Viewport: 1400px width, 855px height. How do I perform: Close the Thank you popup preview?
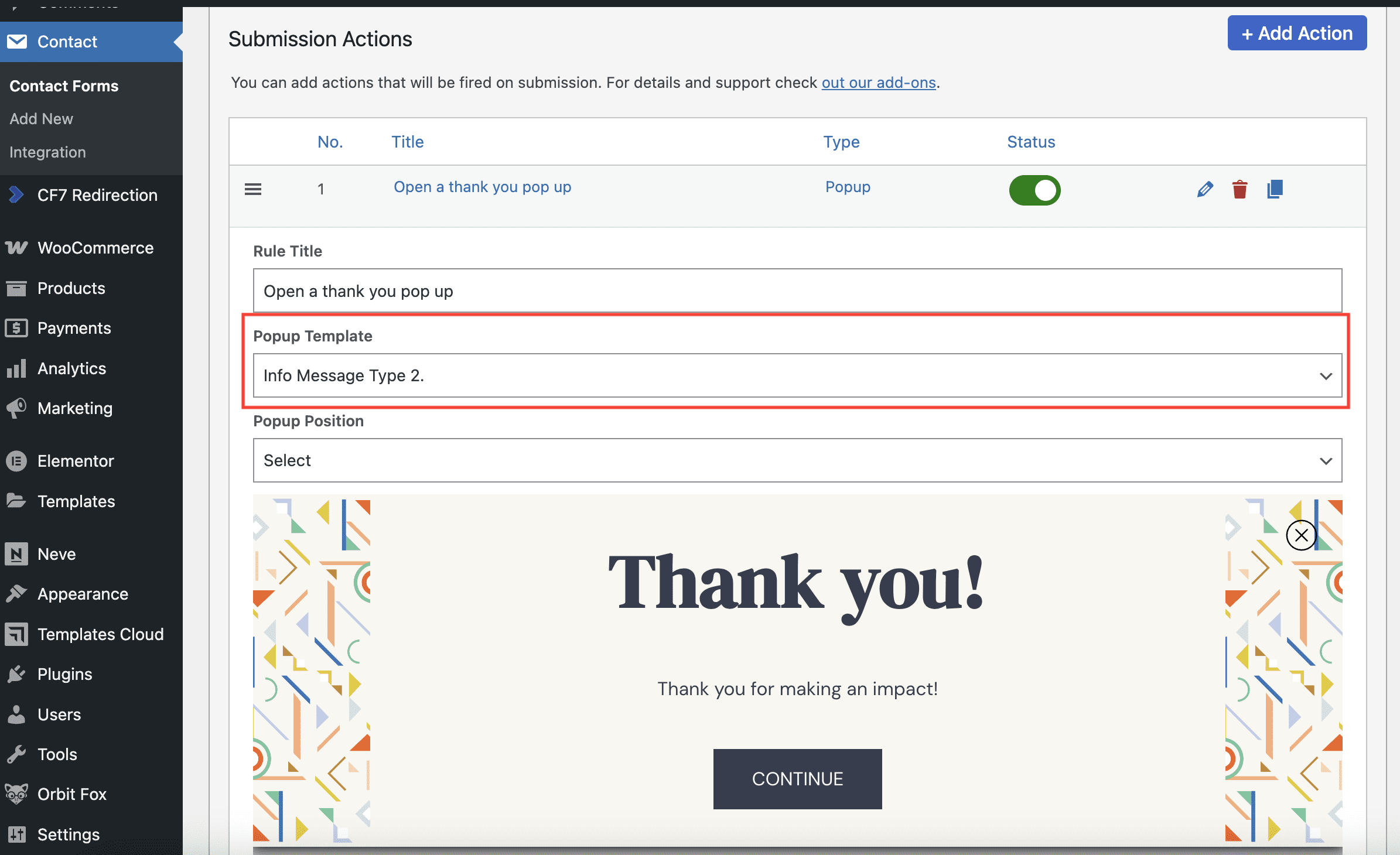[x=1301, y=535]
